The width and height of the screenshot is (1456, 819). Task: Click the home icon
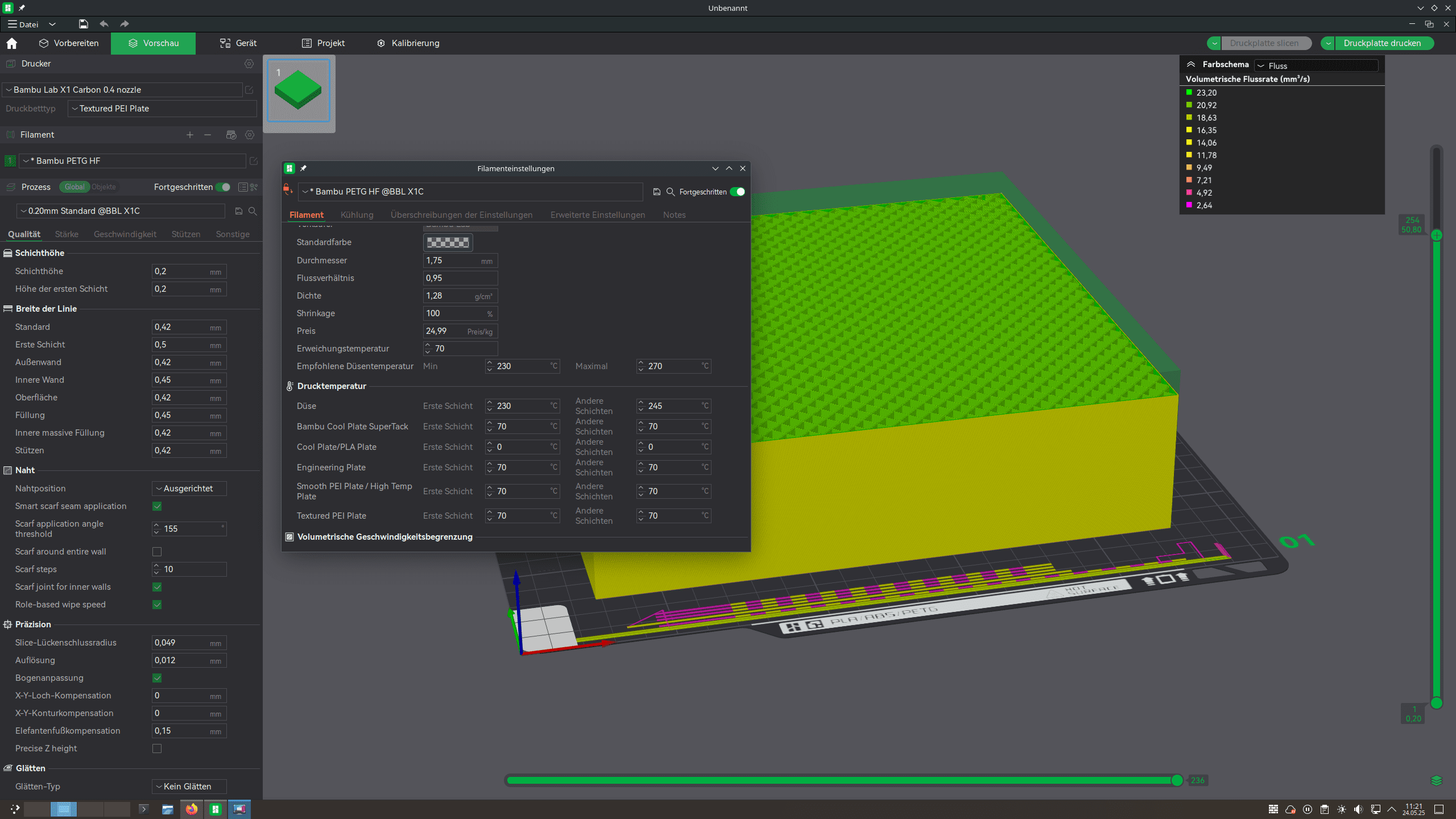(x=11, y=43)
